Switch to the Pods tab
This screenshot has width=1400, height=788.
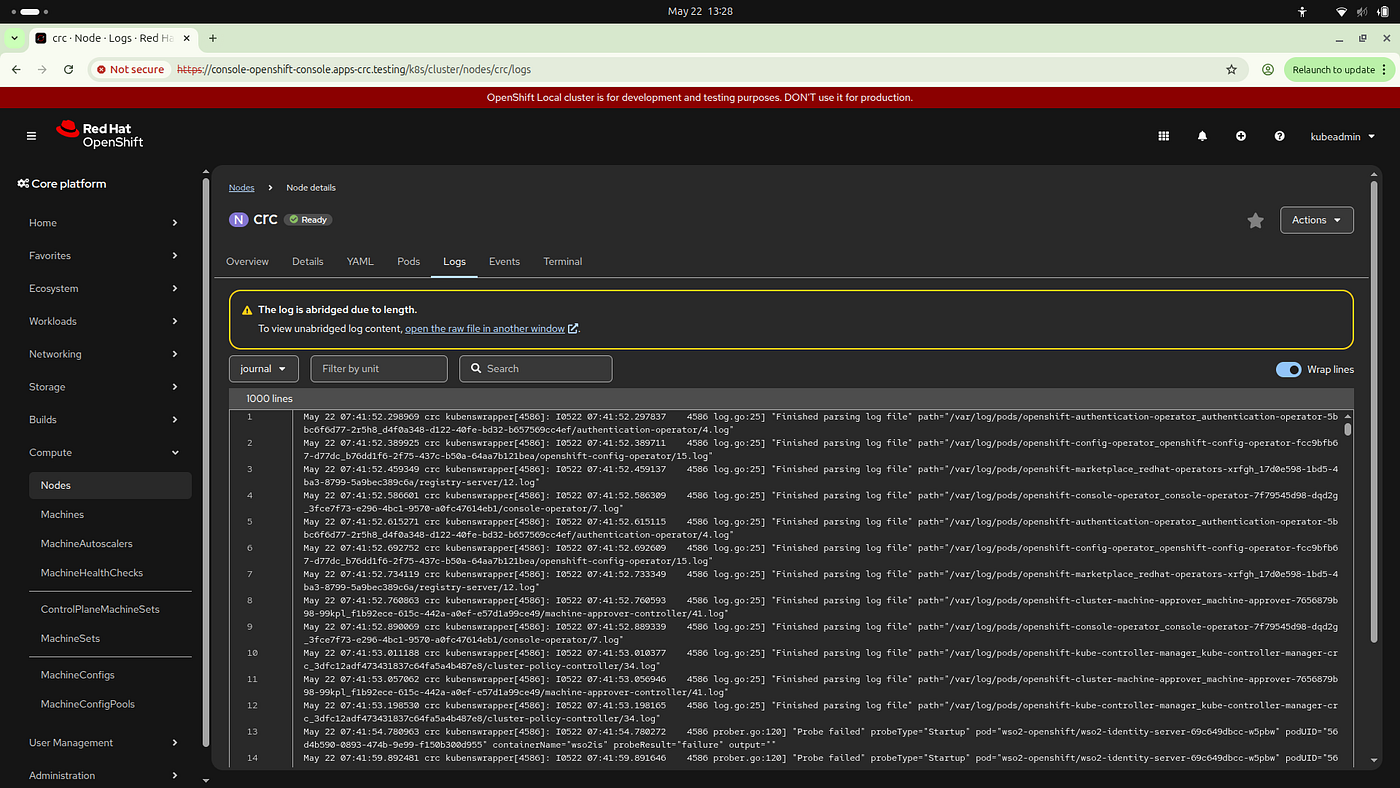tap(409, 262)
